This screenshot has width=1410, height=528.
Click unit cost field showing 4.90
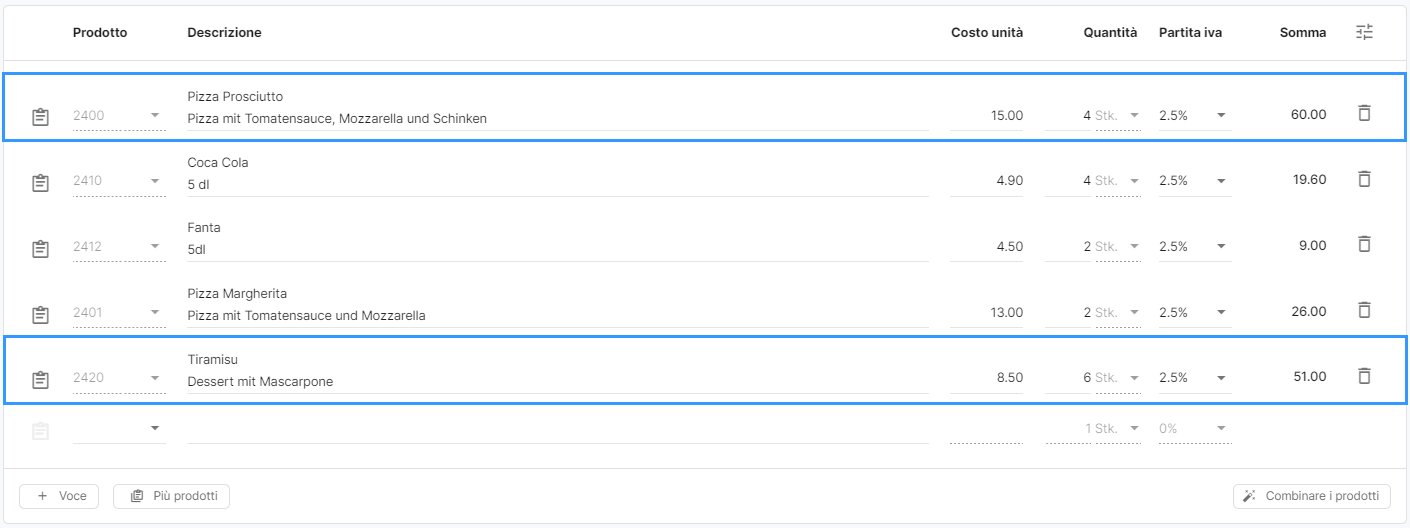click(987, 181)
